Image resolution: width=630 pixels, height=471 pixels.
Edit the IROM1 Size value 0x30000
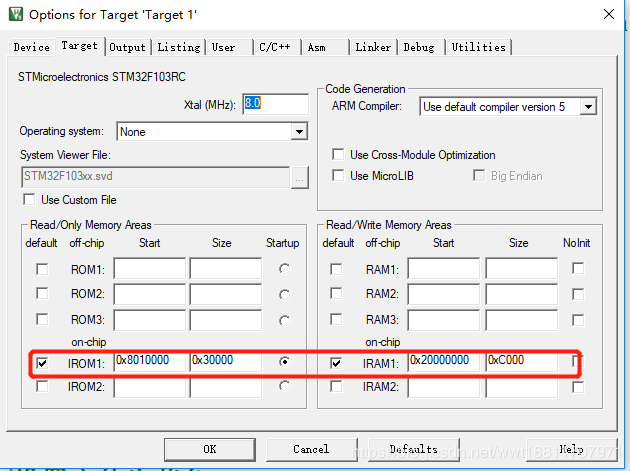click(226, 361)
